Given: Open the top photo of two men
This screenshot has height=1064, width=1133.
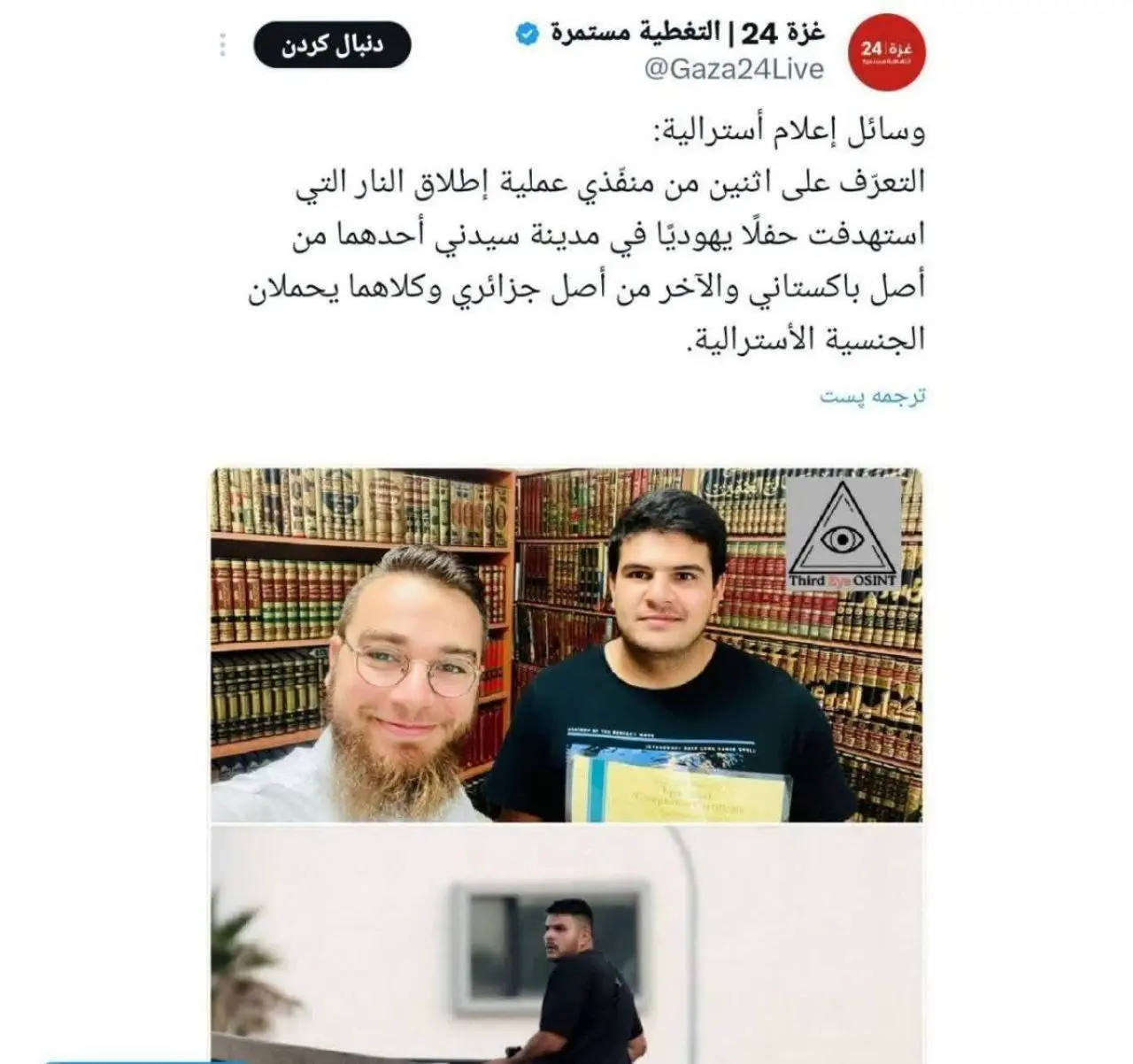Looking at the screenshot, I should pyautogui.click(x=566, y=644).
